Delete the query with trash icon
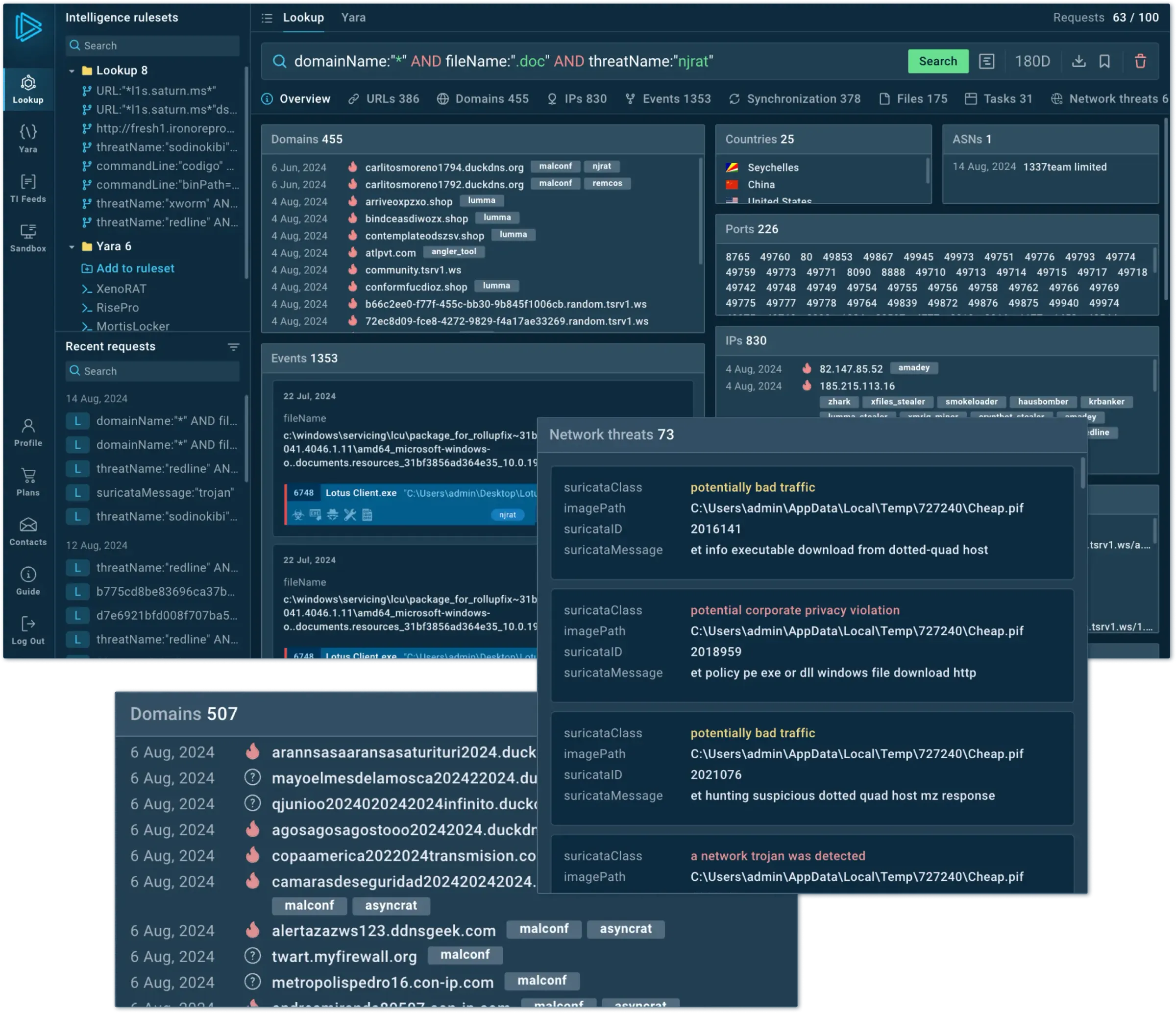 pyautogui.click(x=1140, y=61)
